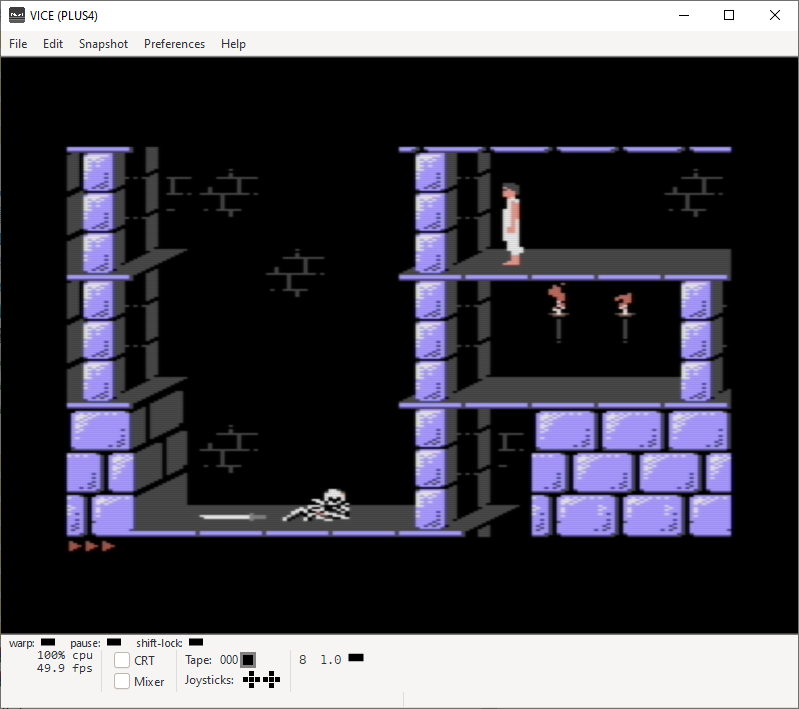Viewport: 799px width, 709px height.
Task: Open the Preferences menu
Action: pos(174,44)
